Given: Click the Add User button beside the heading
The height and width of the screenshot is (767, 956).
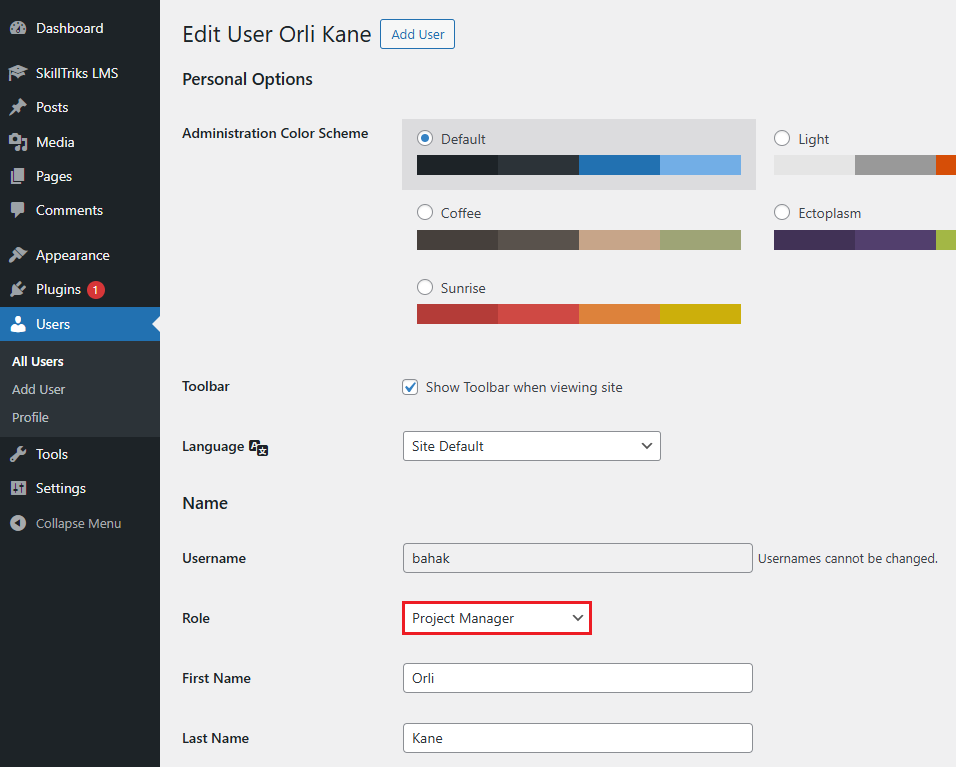Looking at the screenshot, I should click(x=418, y=34).
